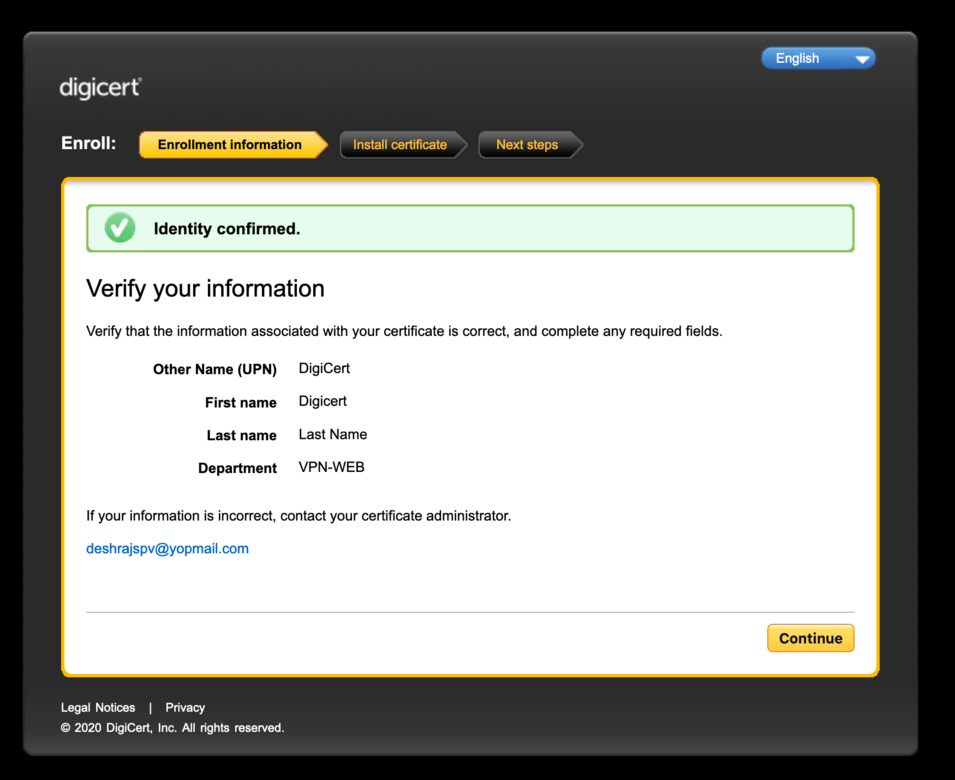Open the Privacy link
This screenshot has width=955, height=780.
(185, 708)
